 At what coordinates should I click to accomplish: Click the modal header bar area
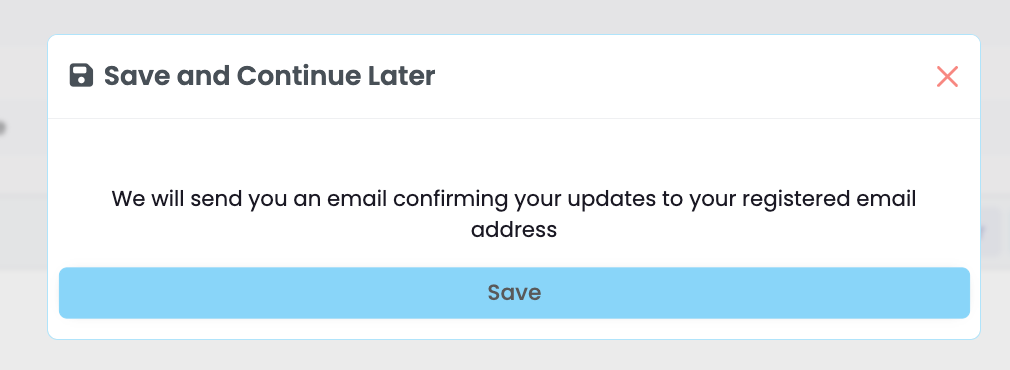(514, 77)
